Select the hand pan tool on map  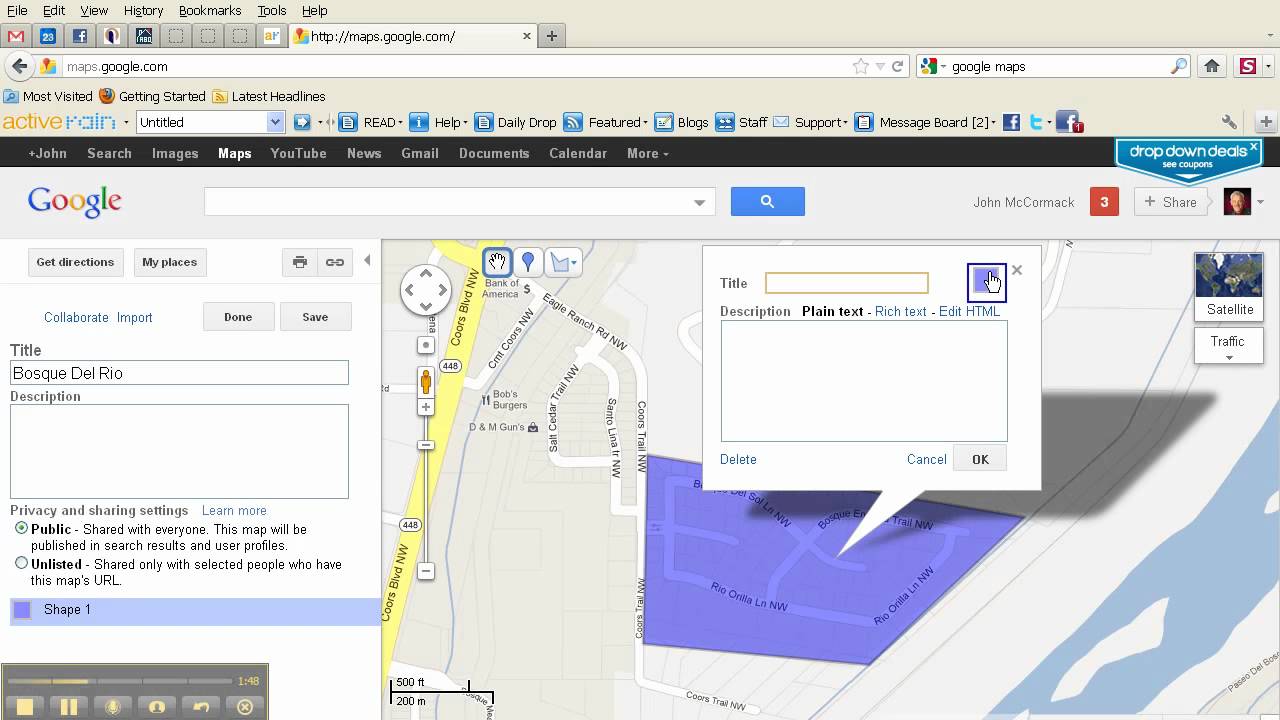click(497, 262)
